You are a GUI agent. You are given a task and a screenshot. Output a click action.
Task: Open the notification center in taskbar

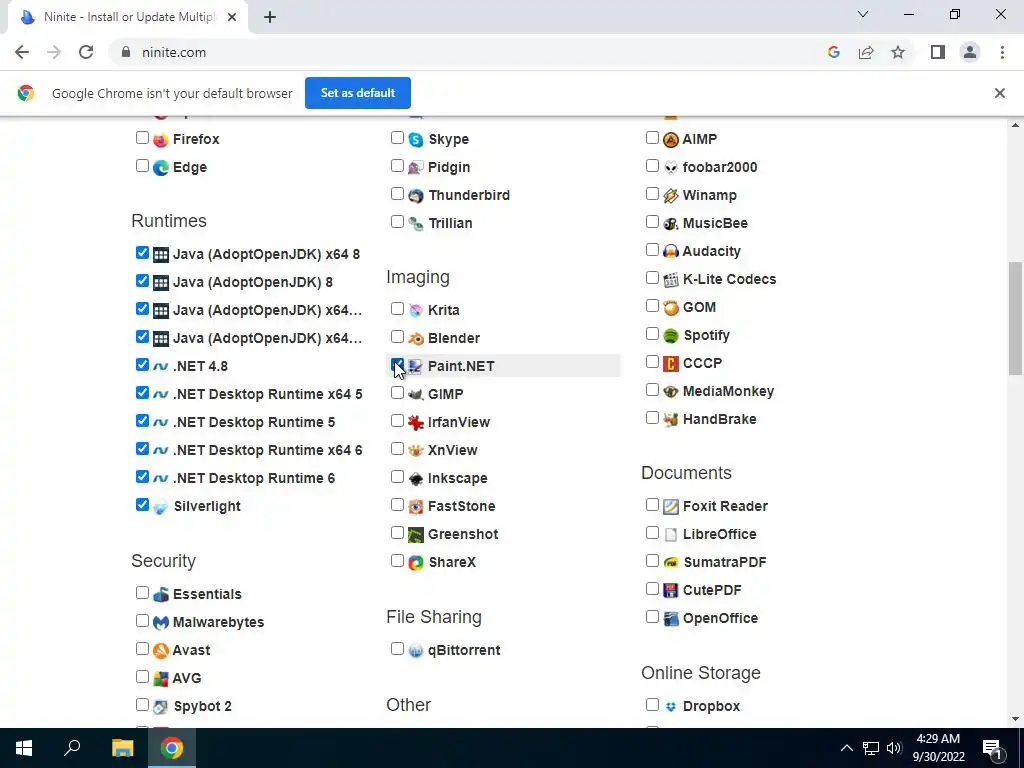992,748
